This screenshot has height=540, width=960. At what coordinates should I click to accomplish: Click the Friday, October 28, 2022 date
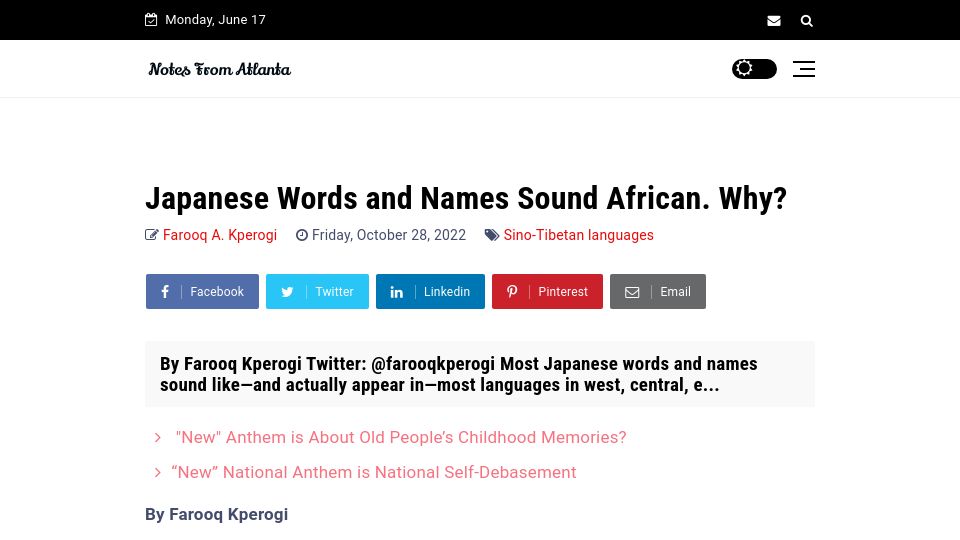pyautogui.click(x=389, y=235)
